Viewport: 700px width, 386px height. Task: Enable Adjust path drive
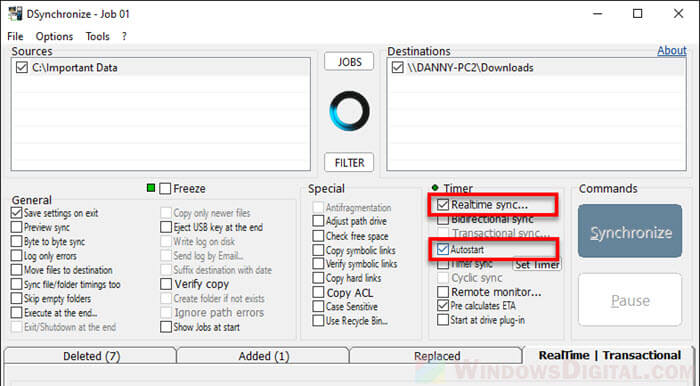click(x=318, y=221)
